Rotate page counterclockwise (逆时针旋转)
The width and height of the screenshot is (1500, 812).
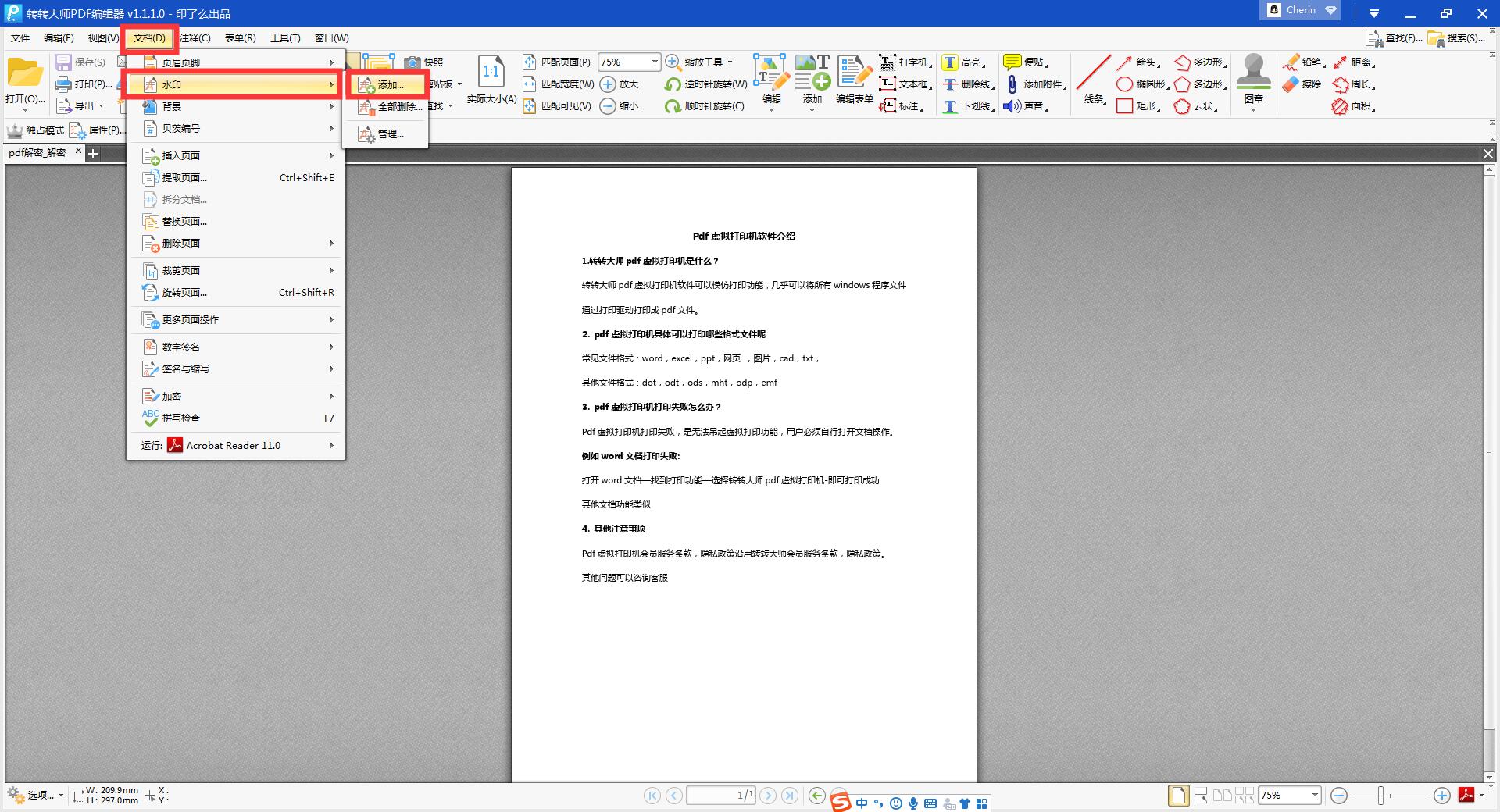(706, 84)
